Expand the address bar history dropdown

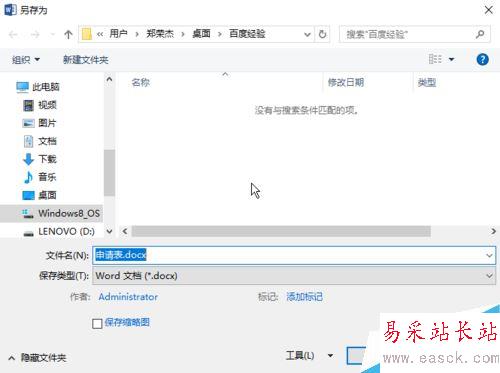[x=307, y=34]
